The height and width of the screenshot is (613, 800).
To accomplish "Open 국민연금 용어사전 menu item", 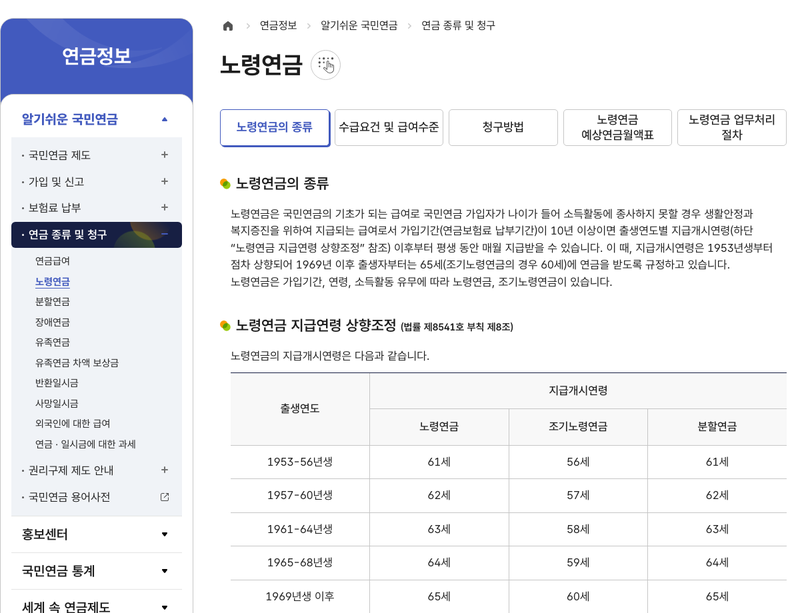I will pyautogui.click(x=69, y=497).
